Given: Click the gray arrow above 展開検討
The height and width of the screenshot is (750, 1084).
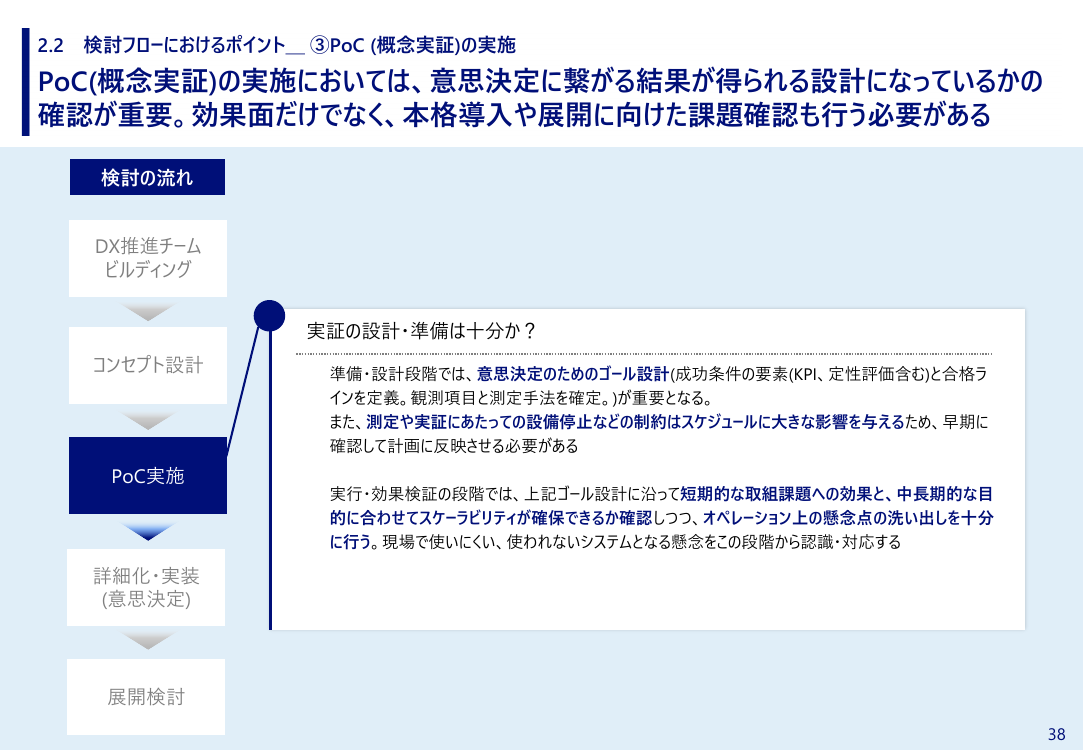Looking at the screenshot, I should click(x=147, y=641).
